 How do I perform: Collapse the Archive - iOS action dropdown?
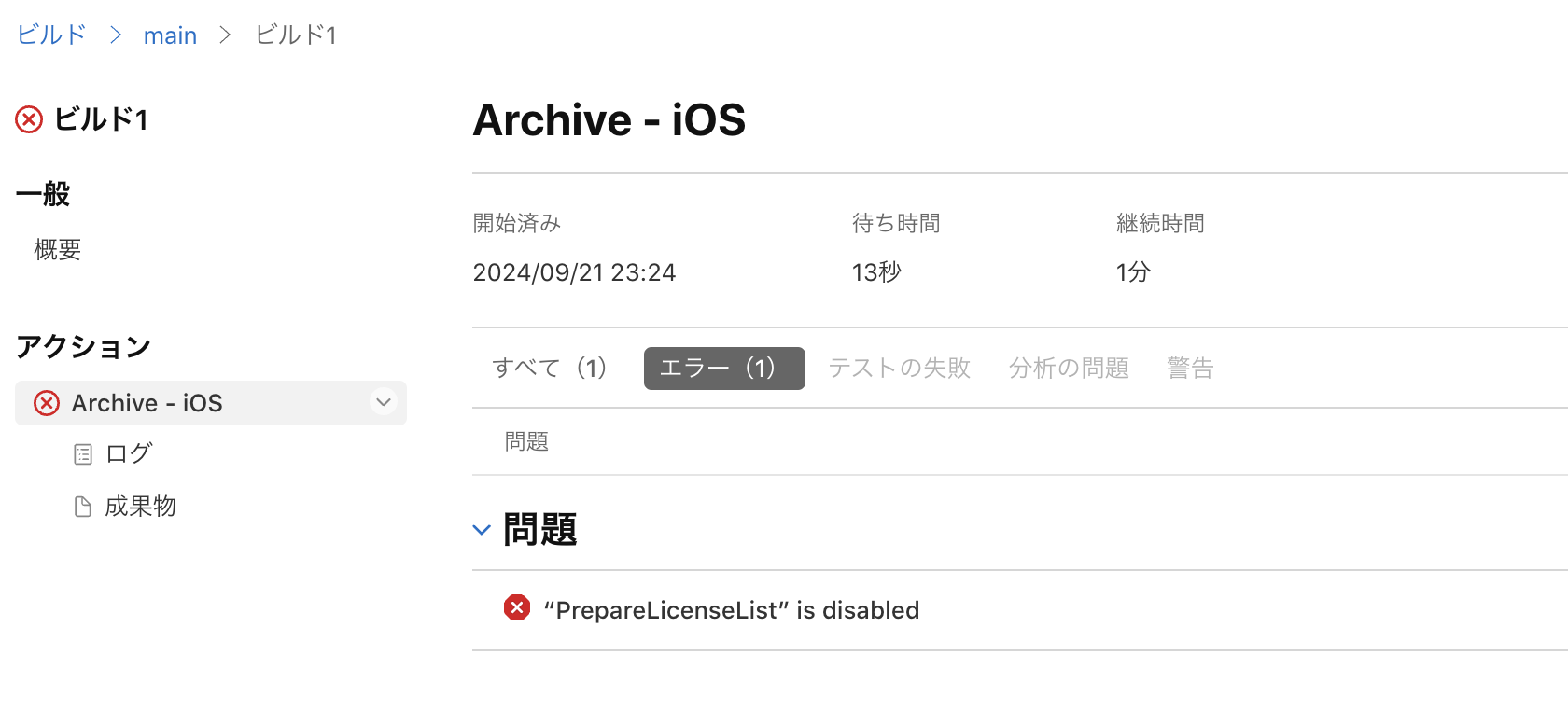(x=384, y=402)
